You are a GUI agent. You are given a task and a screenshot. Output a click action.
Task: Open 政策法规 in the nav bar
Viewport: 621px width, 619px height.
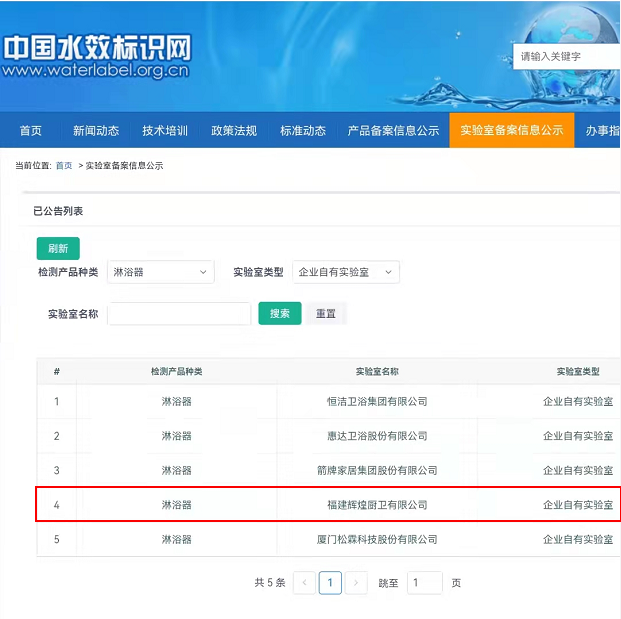point(234,130)
